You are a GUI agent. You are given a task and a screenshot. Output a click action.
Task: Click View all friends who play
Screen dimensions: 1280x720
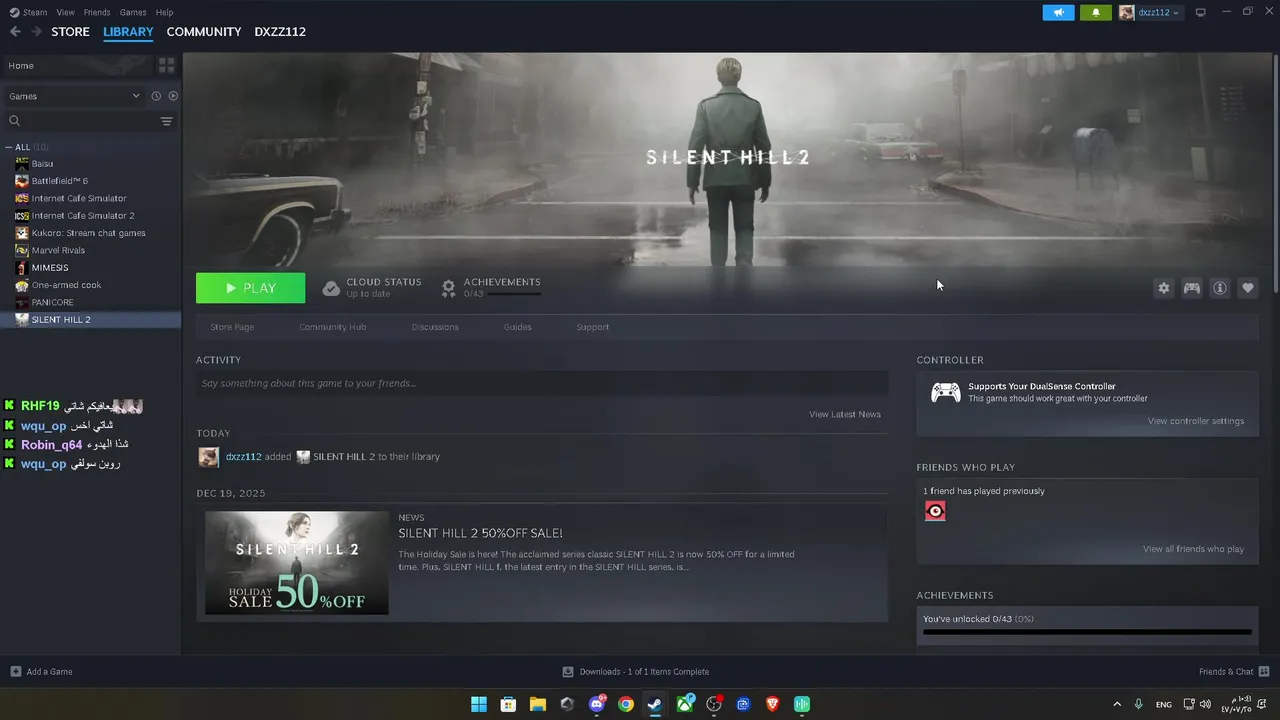[1194, 549]
